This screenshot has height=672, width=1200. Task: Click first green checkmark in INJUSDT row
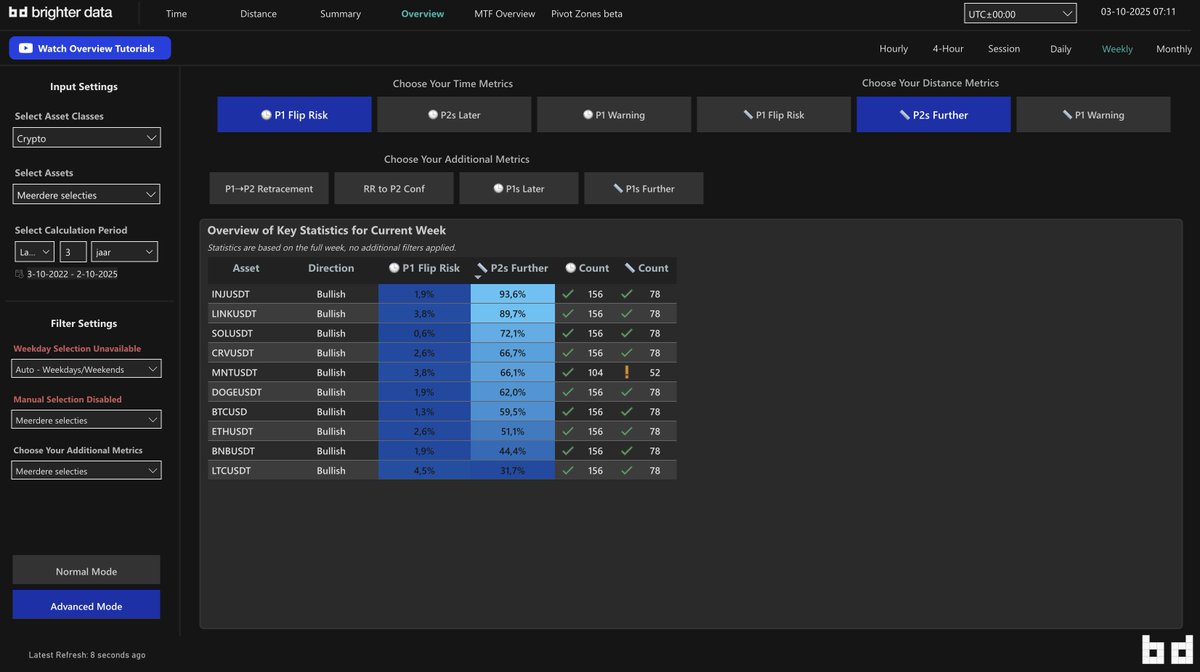coord(568,294)
